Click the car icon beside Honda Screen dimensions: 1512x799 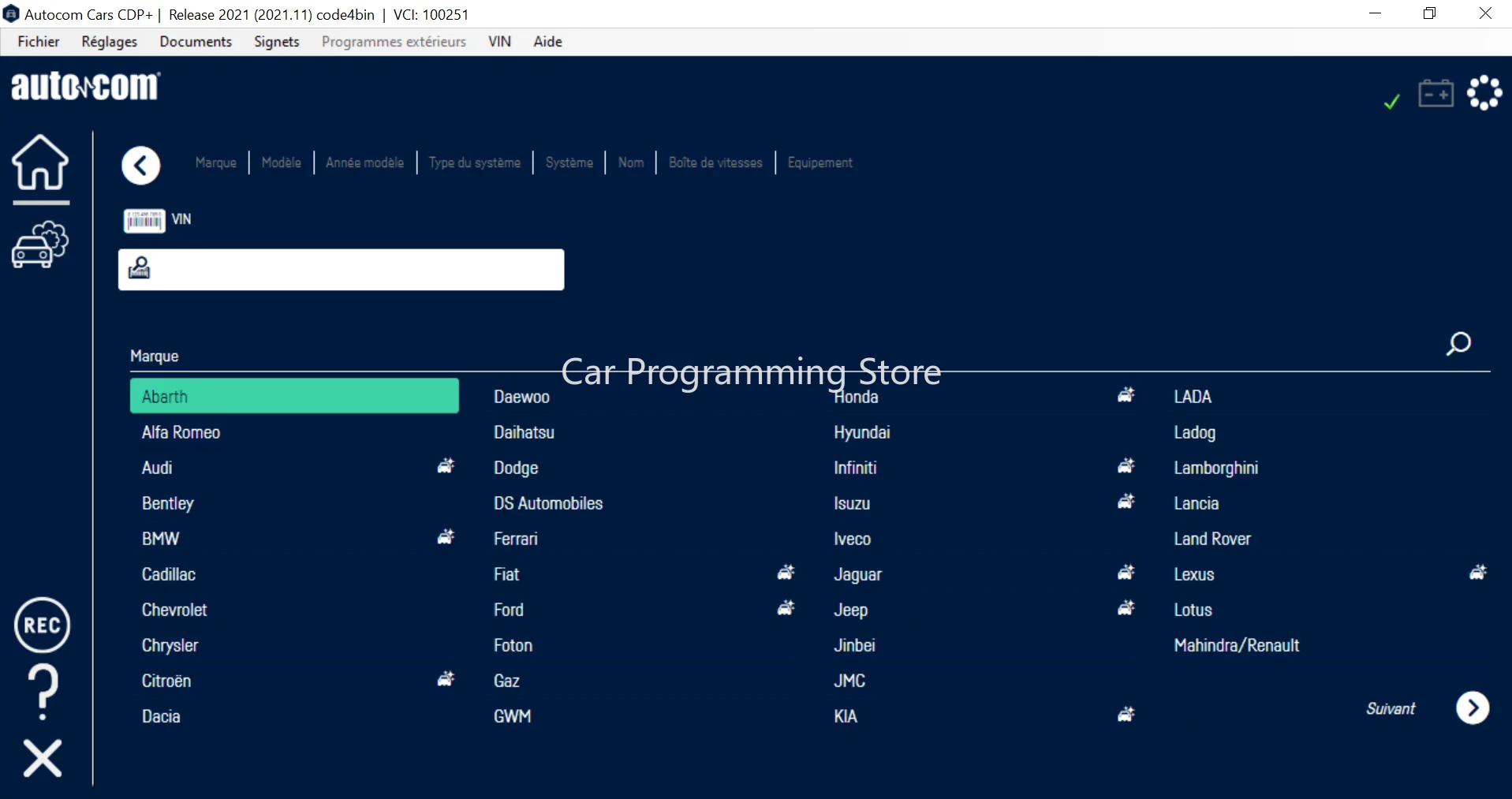click(1126, 395)
